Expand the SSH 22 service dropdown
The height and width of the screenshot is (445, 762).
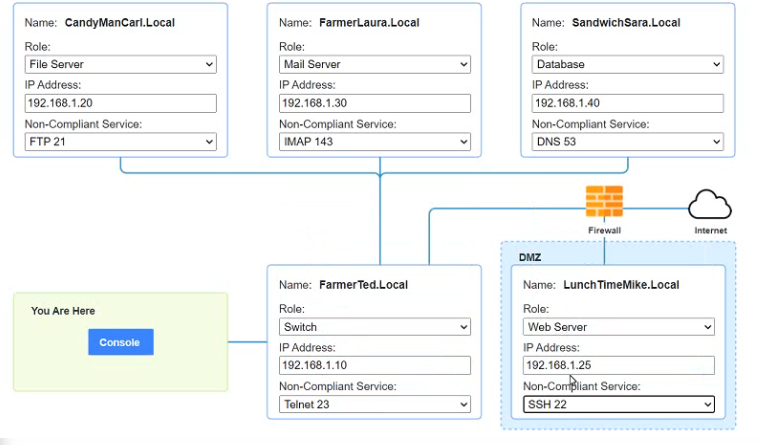619,404
